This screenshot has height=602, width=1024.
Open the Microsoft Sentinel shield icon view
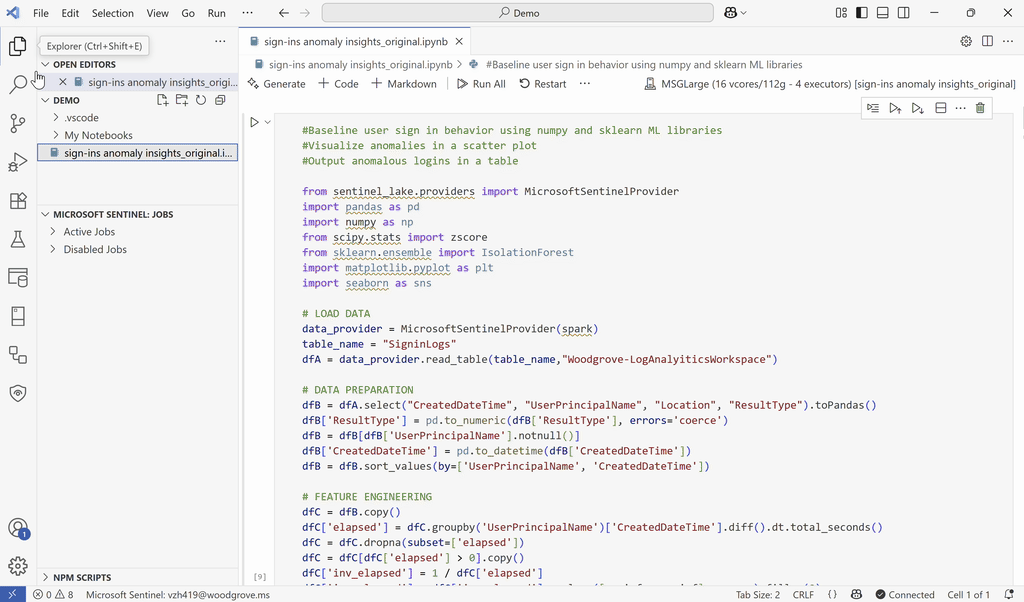[18, 393]
